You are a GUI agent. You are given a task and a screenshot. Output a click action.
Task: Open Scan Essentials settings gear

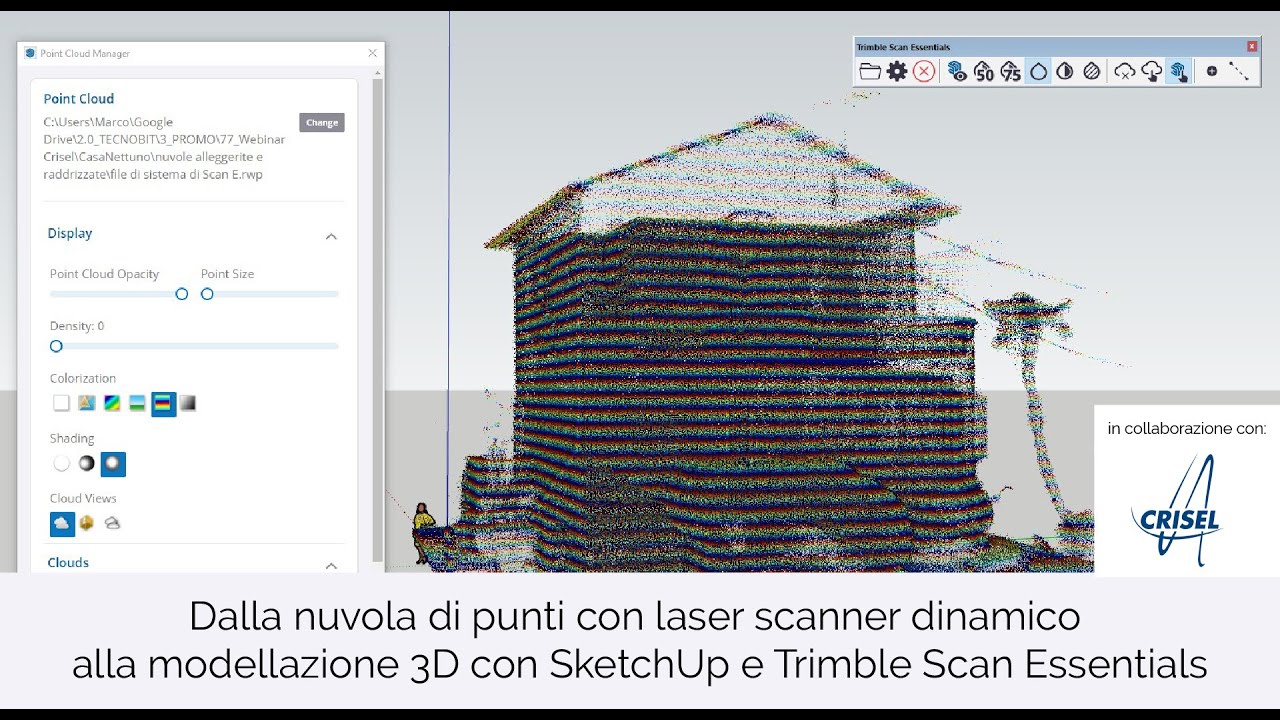pyautogui.click(x=897, y=71)
